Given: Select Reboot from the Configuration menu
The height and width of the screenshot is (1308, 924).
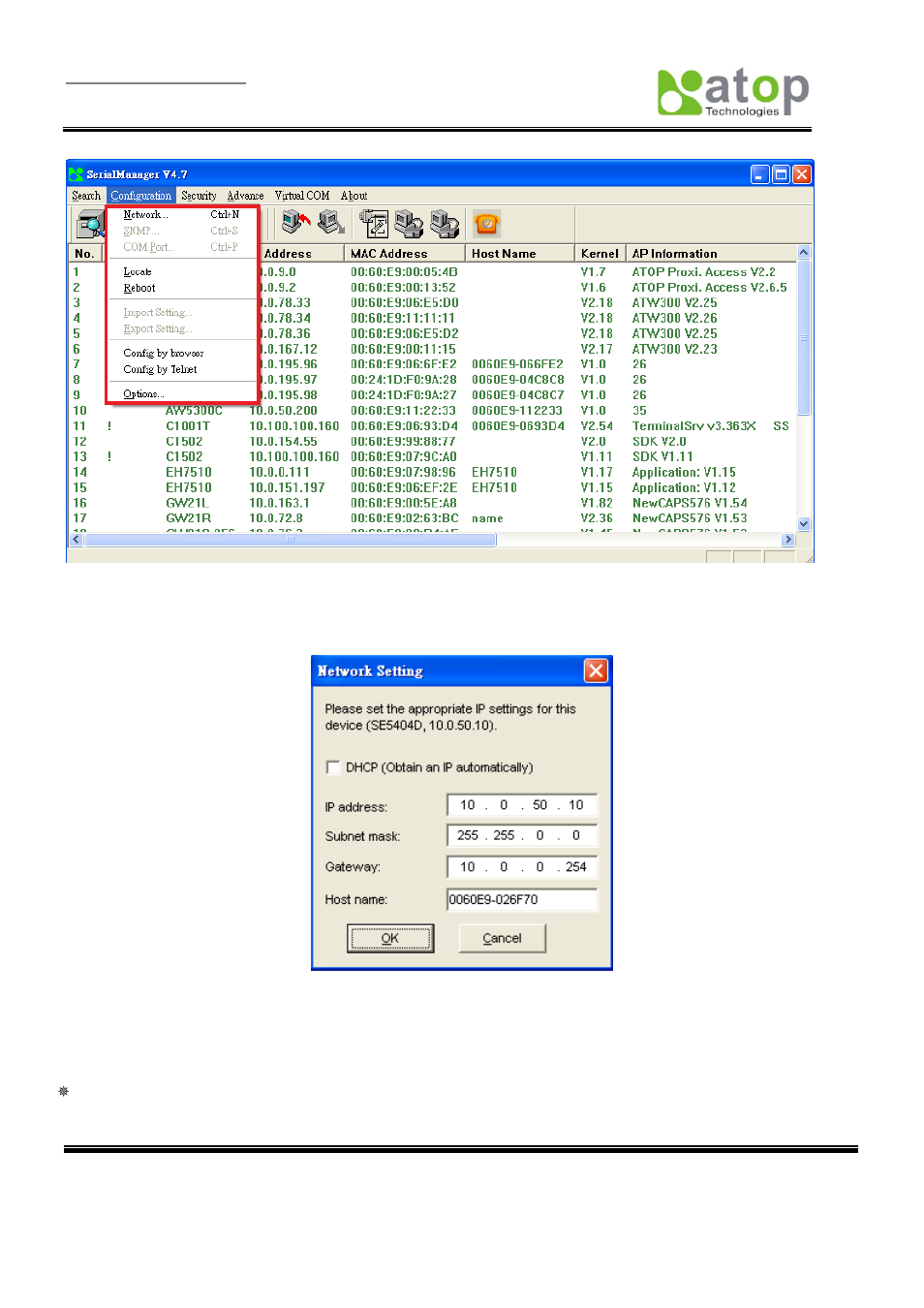Looking at the screenshot, I should (x=181, y=289).
